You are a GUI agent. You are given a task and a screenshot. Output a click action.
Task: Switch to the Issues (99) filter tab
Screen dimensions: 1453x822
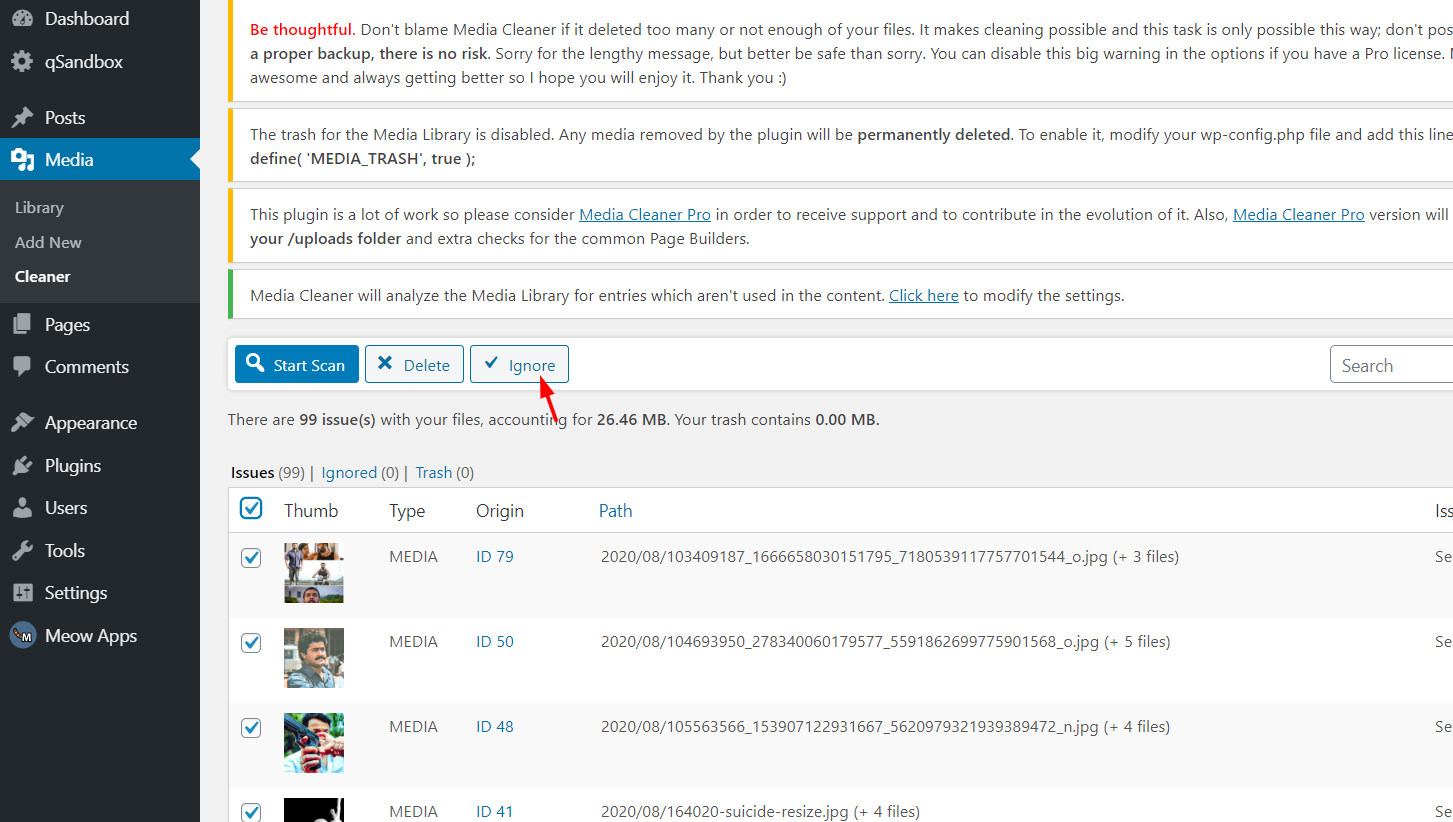click(267, 473)
